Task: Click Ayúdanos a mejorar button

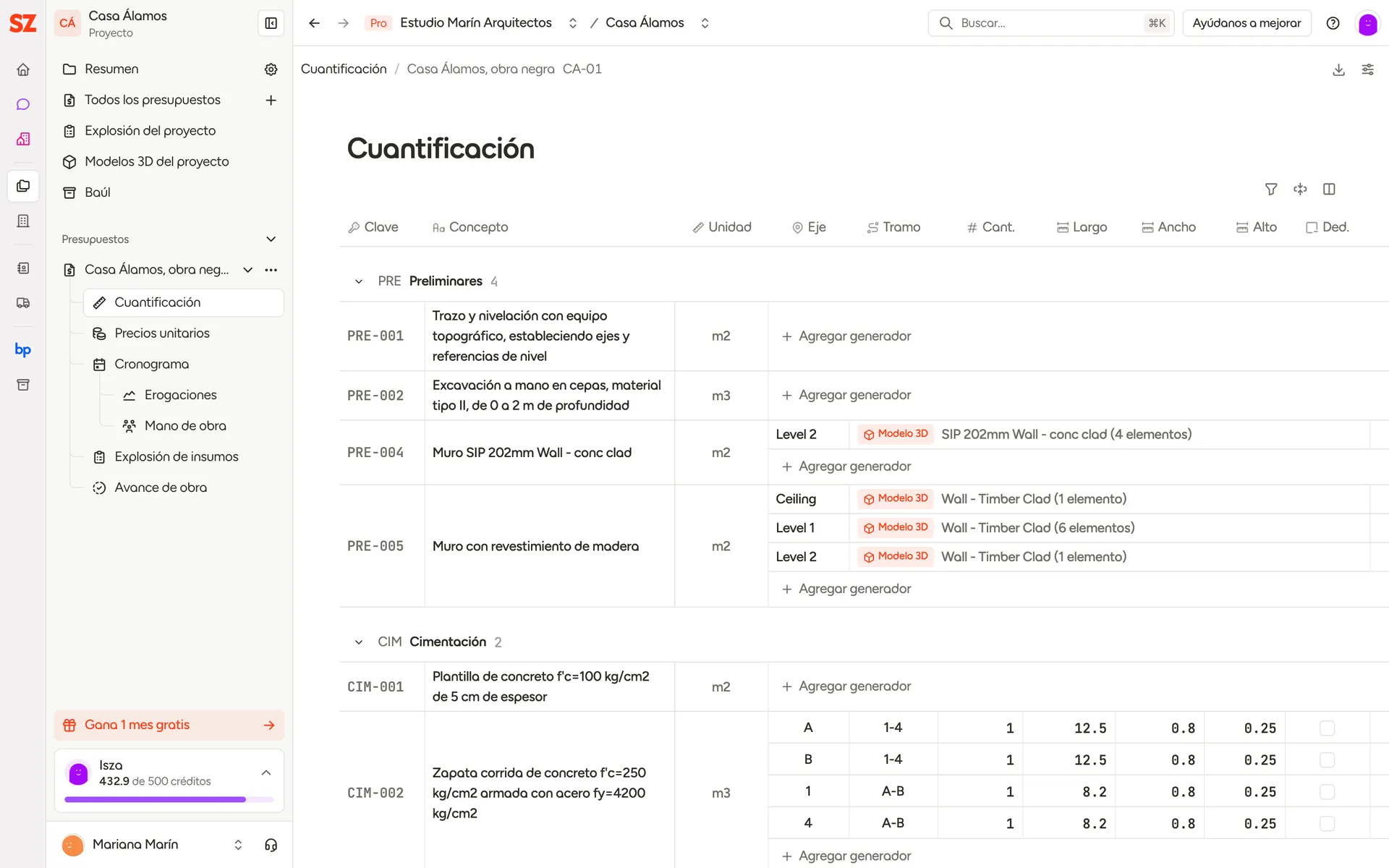Action: 1246,23
